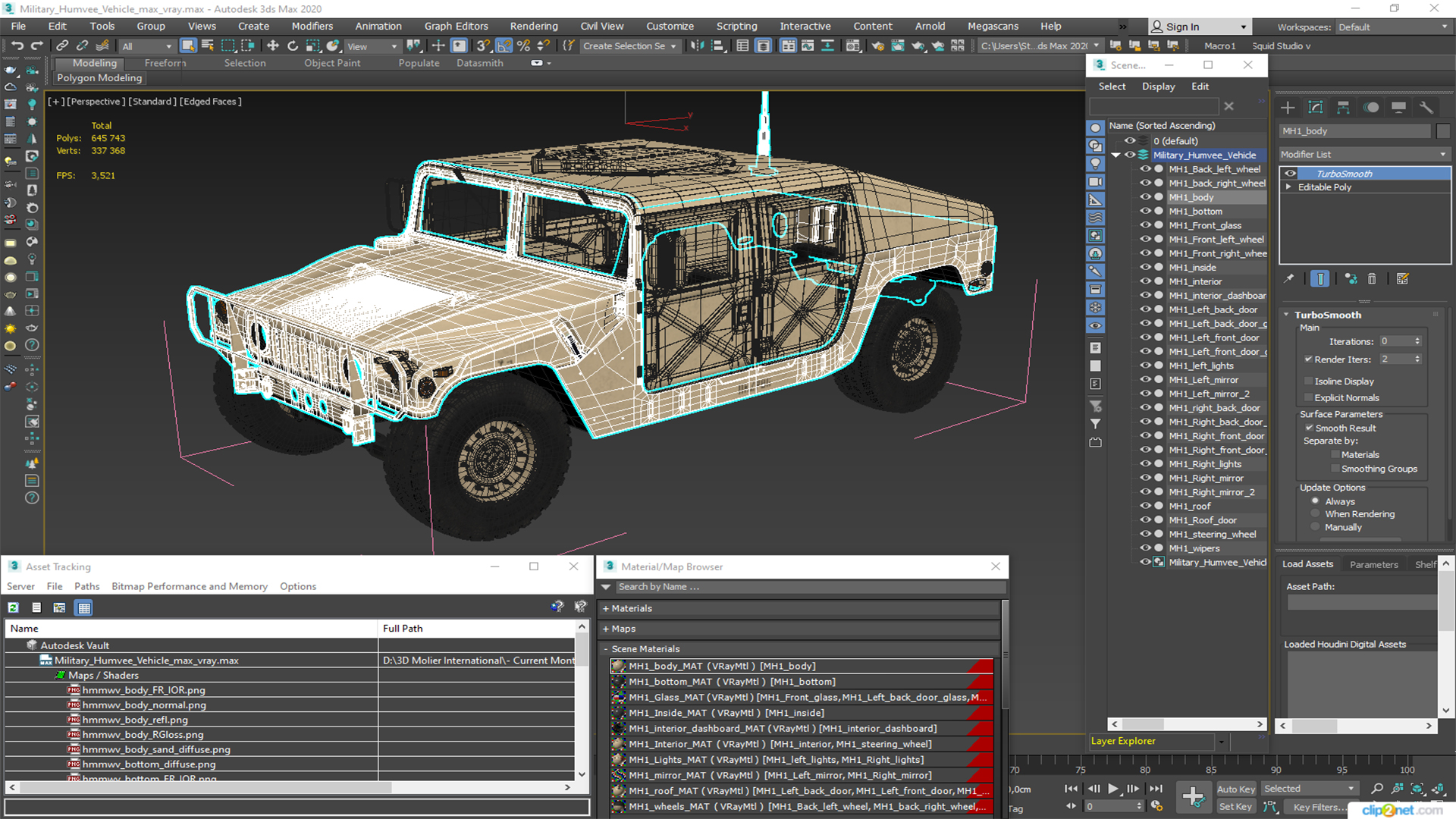This screenshot has height=819, width=1456.
Task: Select the Select and Uniform Scale tool
Action: click(x=313, y=46)
